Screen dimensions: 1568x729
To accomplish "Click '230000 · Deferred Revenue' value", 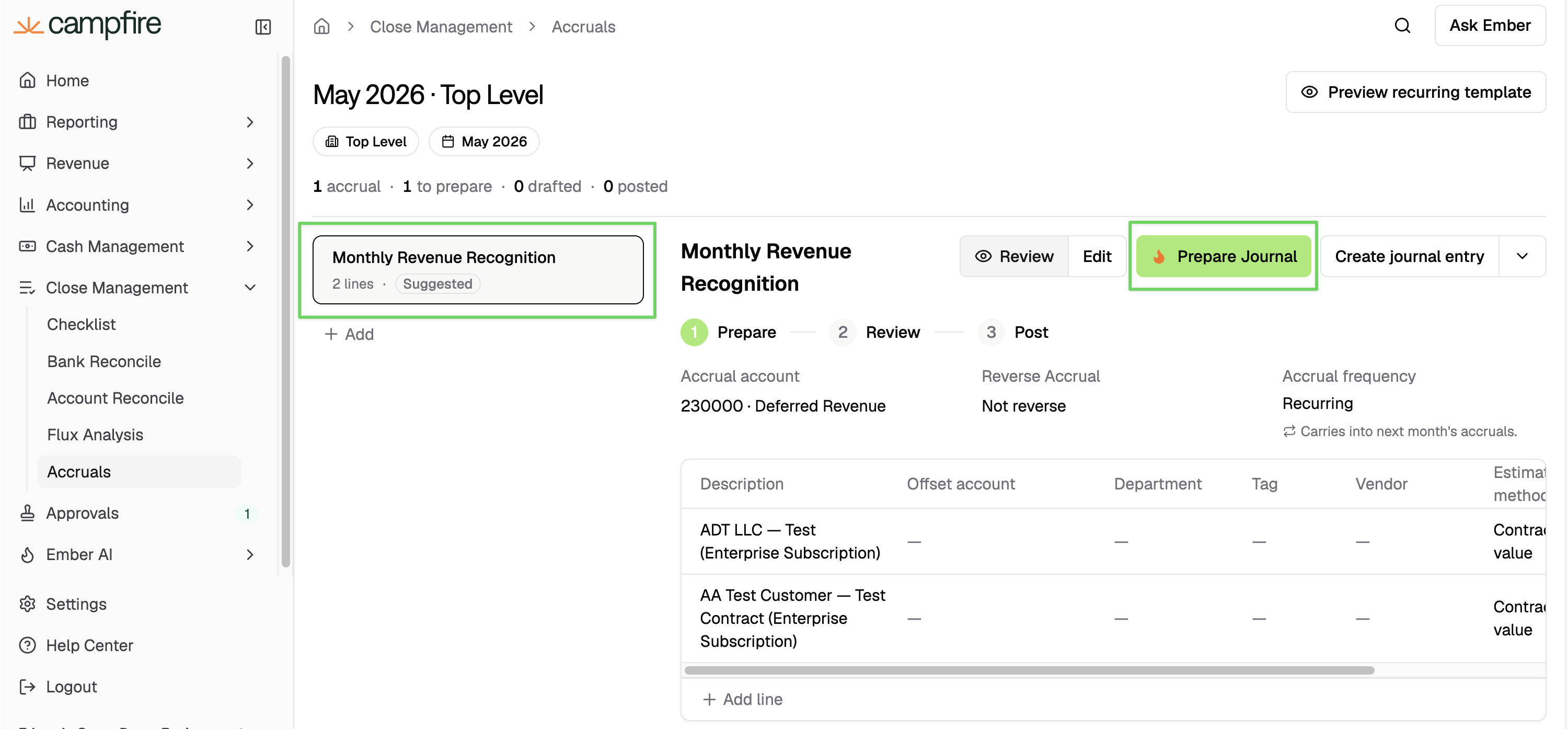I will [783, 406].
